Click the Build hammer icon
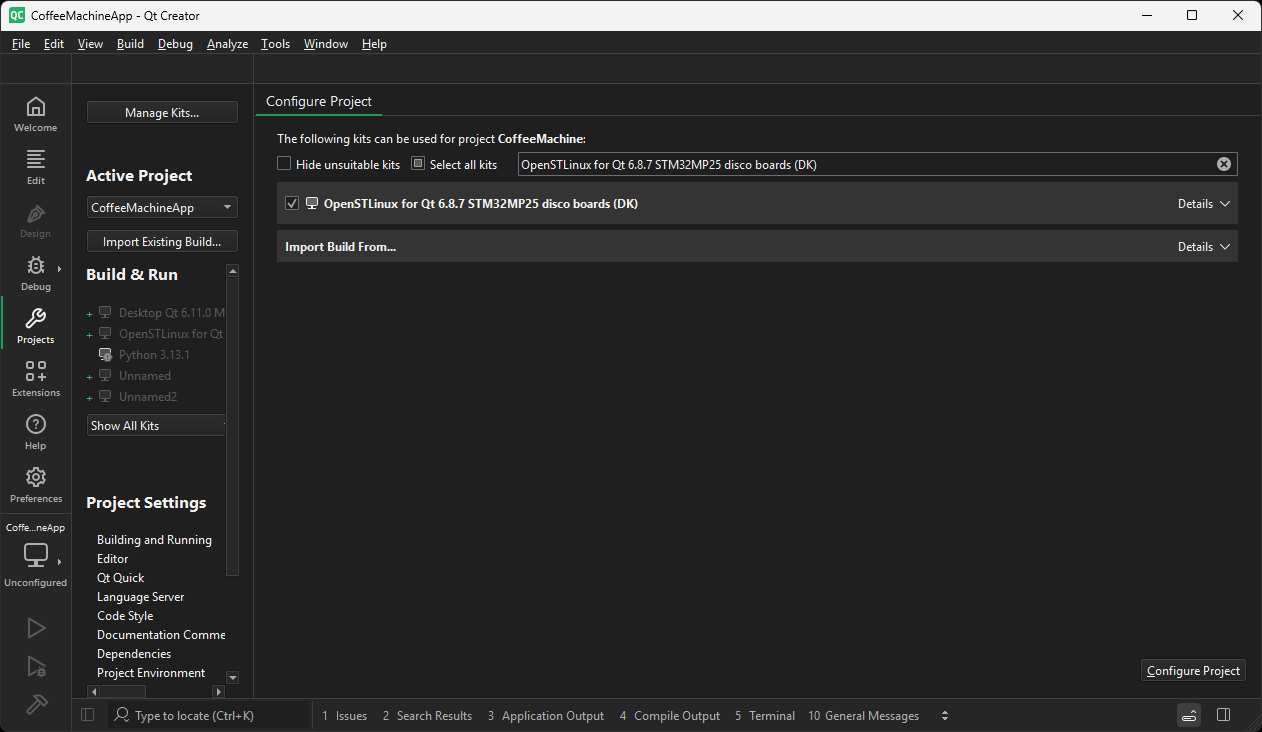This screenshot has width=1262, height=732. (35, 703)
